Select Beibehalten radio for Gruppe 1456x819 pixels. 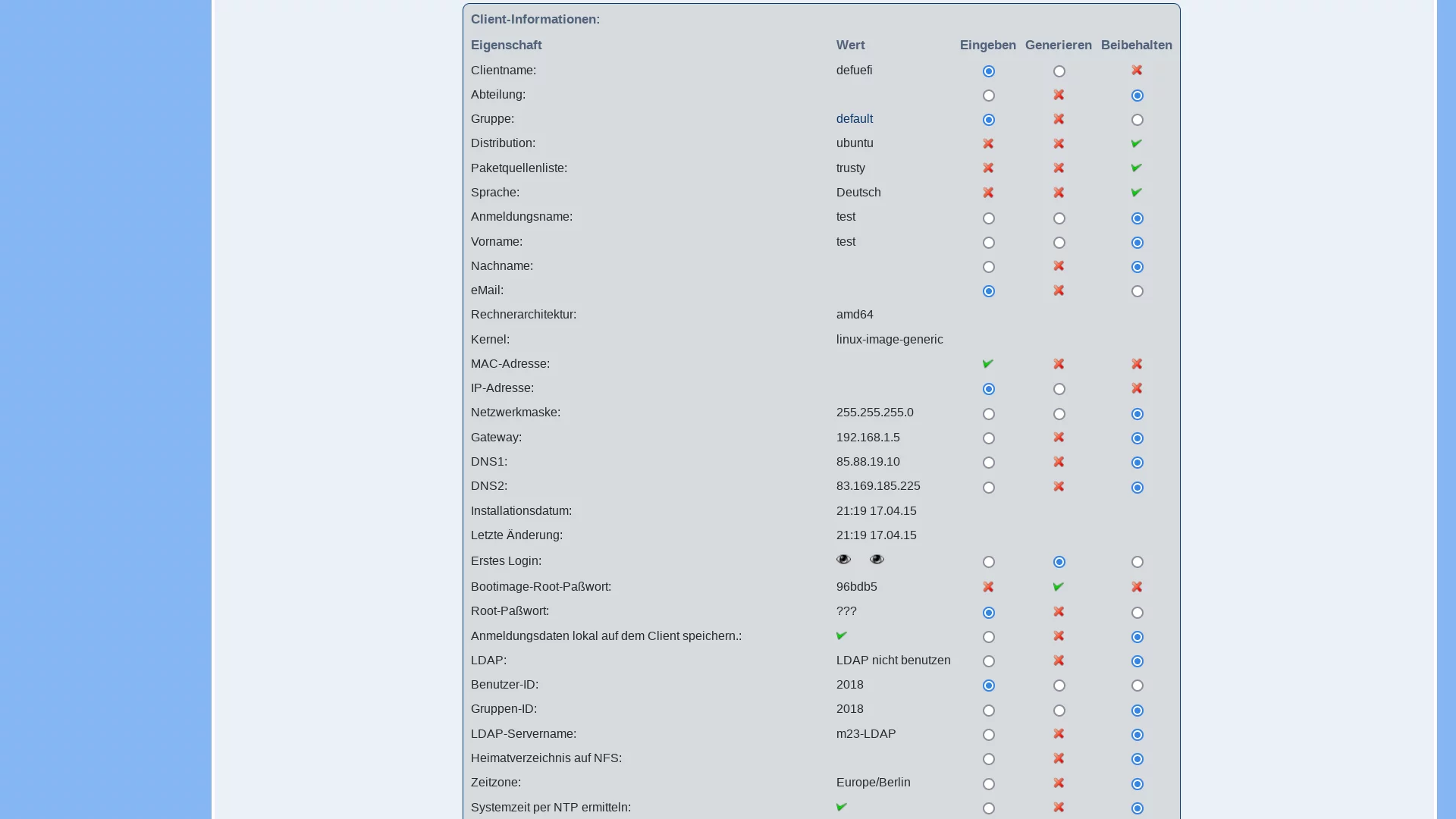click(1137, 120)
